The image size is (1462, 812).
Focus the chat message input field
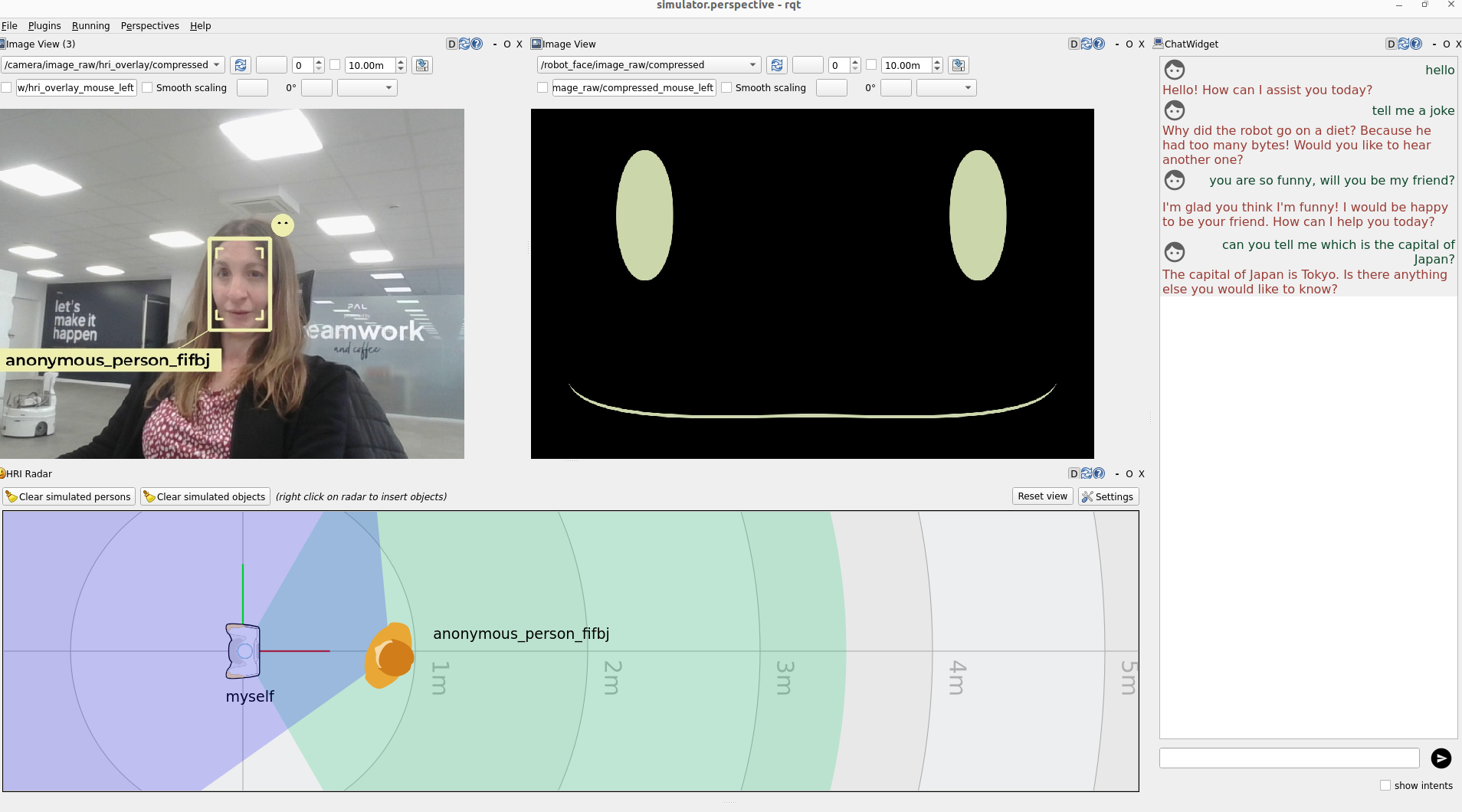tap(1289, 758)
